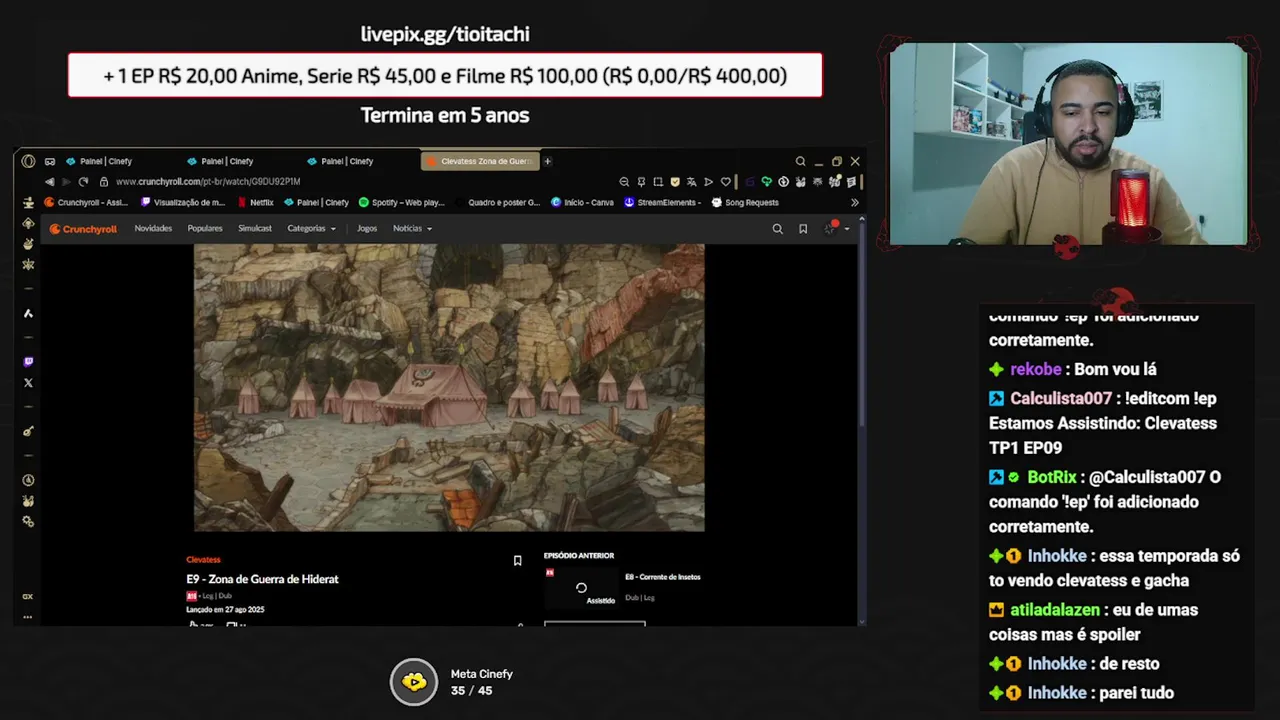This screenshot has width=1280, height=720.
Task: Add page to bookmarks heart icon
Action: pyautogui.click(x=726, y=182)
